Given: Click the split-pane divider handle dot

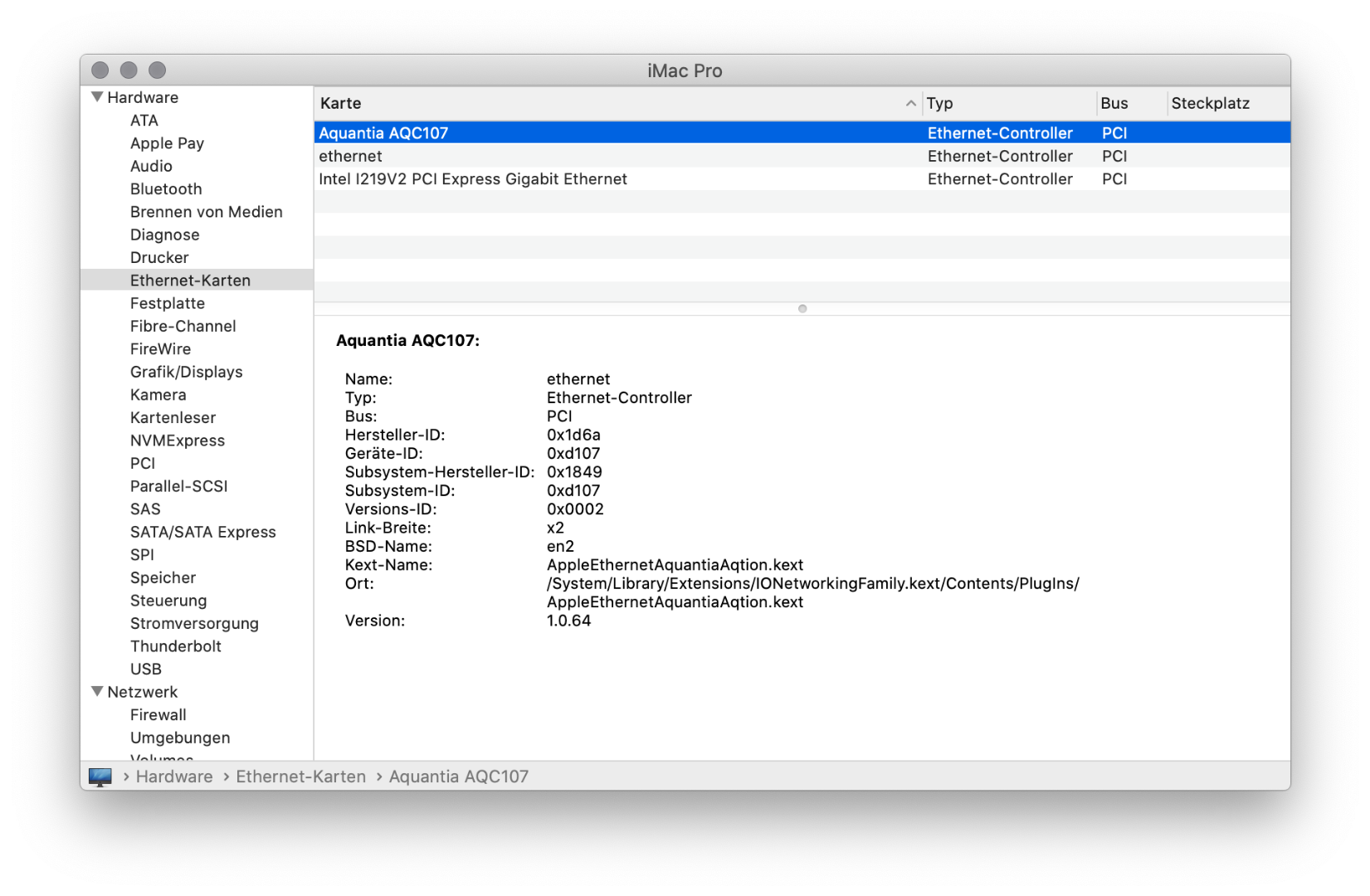Looking at the screenshot, I should [x=802, y=309].
